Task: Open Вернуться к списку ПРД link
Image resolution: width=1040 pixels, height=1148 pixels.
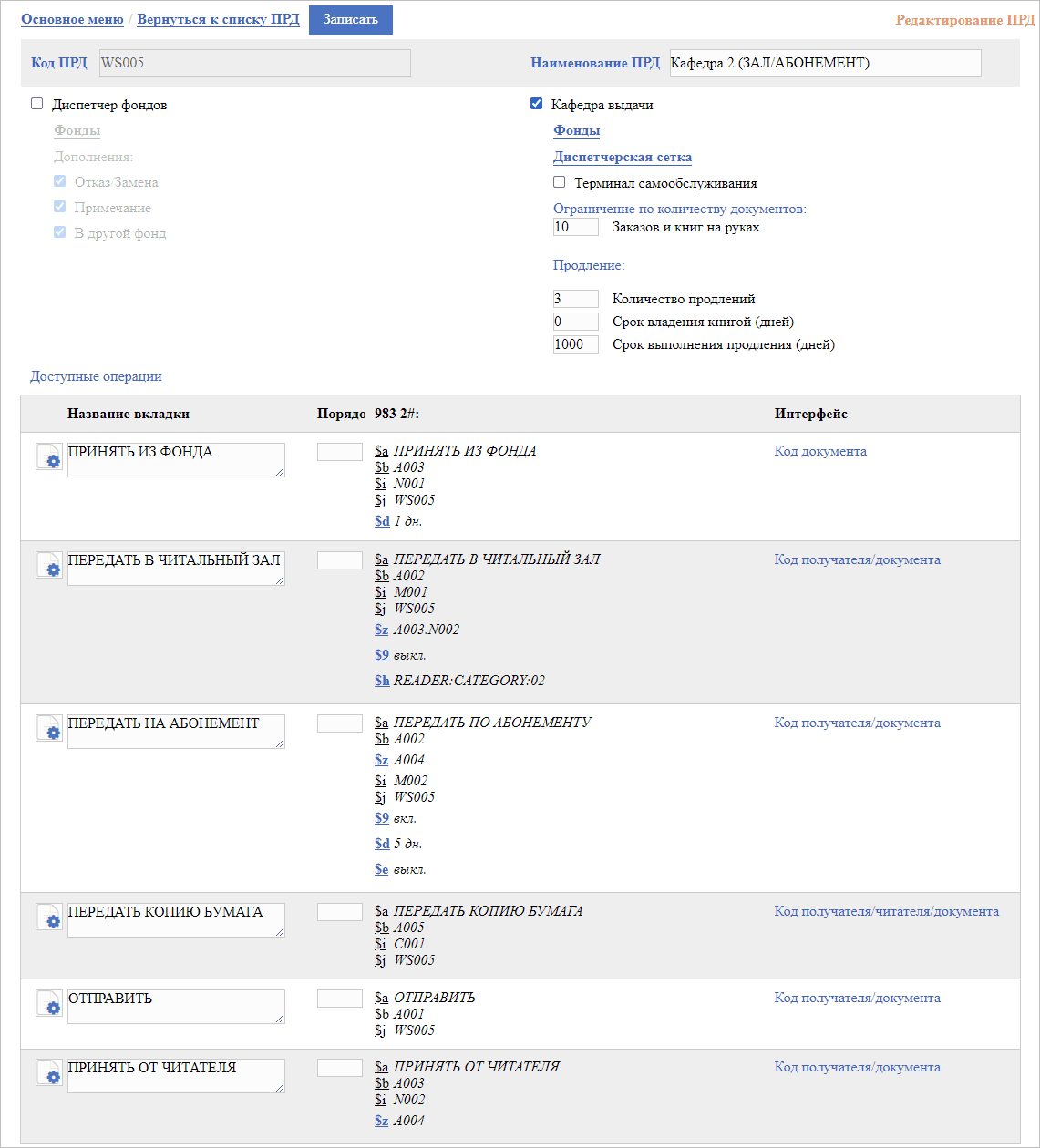Action: (218, 19)
